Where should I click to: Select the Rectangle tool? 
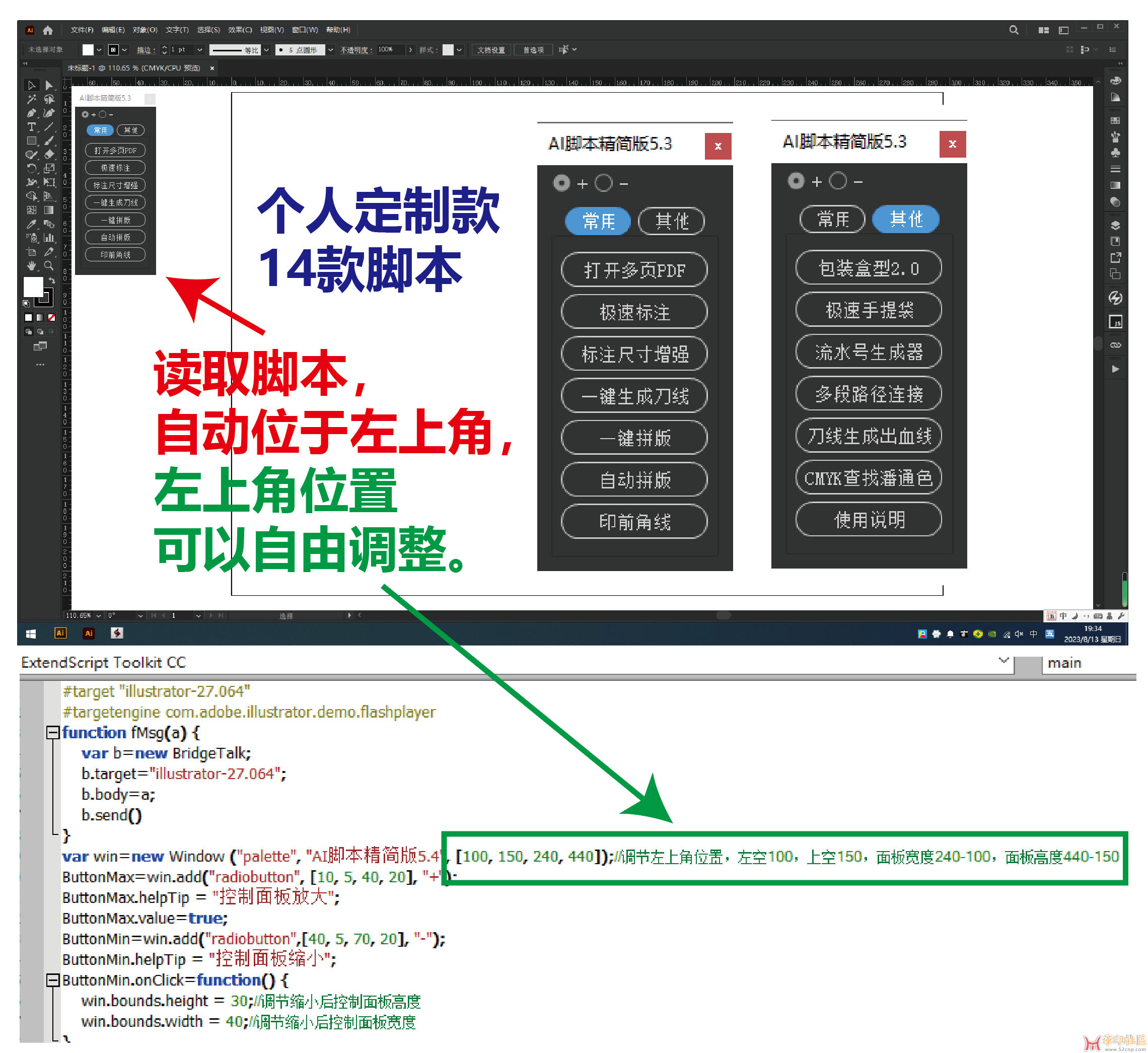[x=32, y=141]
